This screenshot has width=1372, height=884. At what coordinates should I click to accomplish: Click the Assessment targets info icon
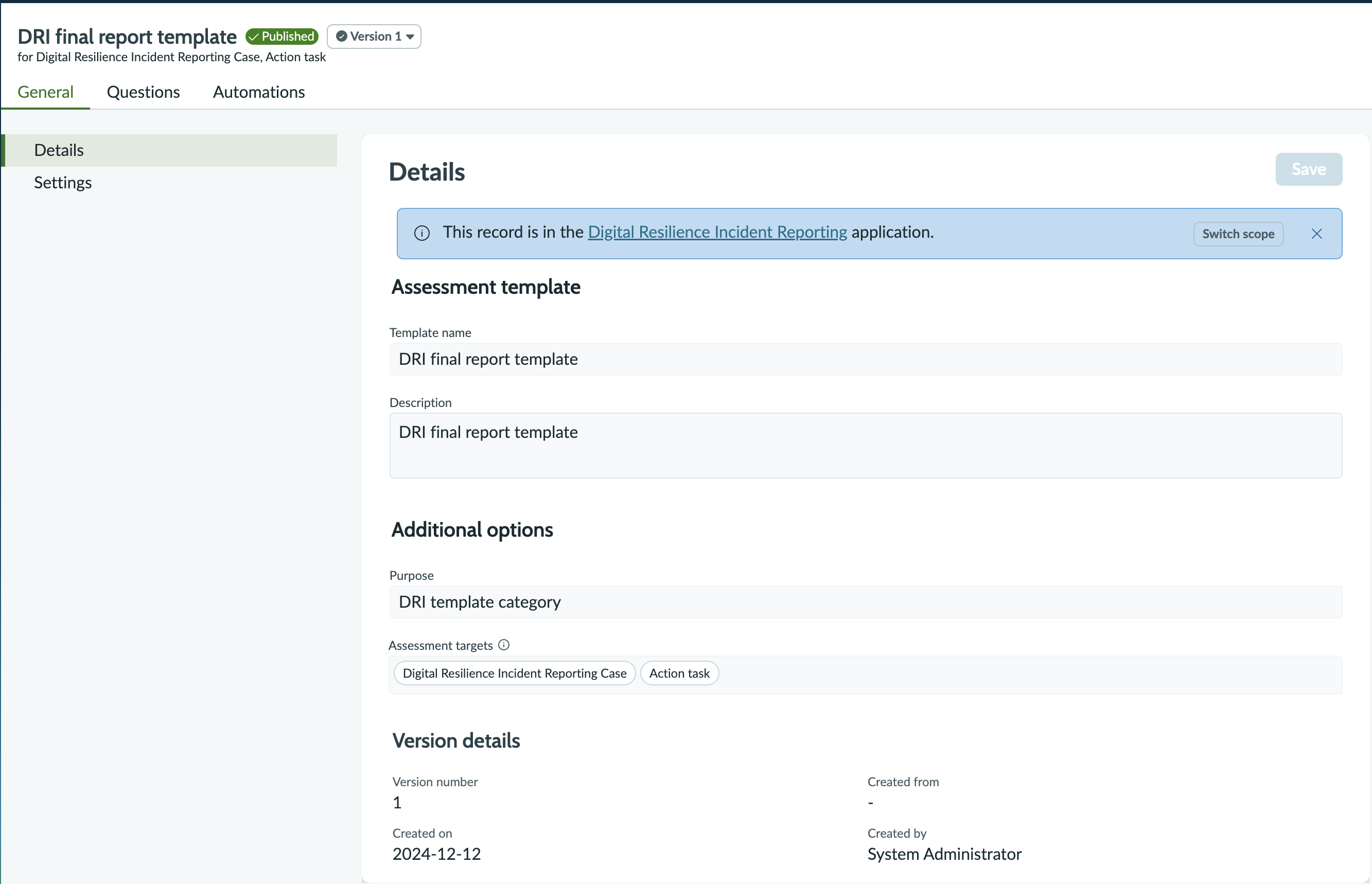pyautogui.click(x=503, y=645)
